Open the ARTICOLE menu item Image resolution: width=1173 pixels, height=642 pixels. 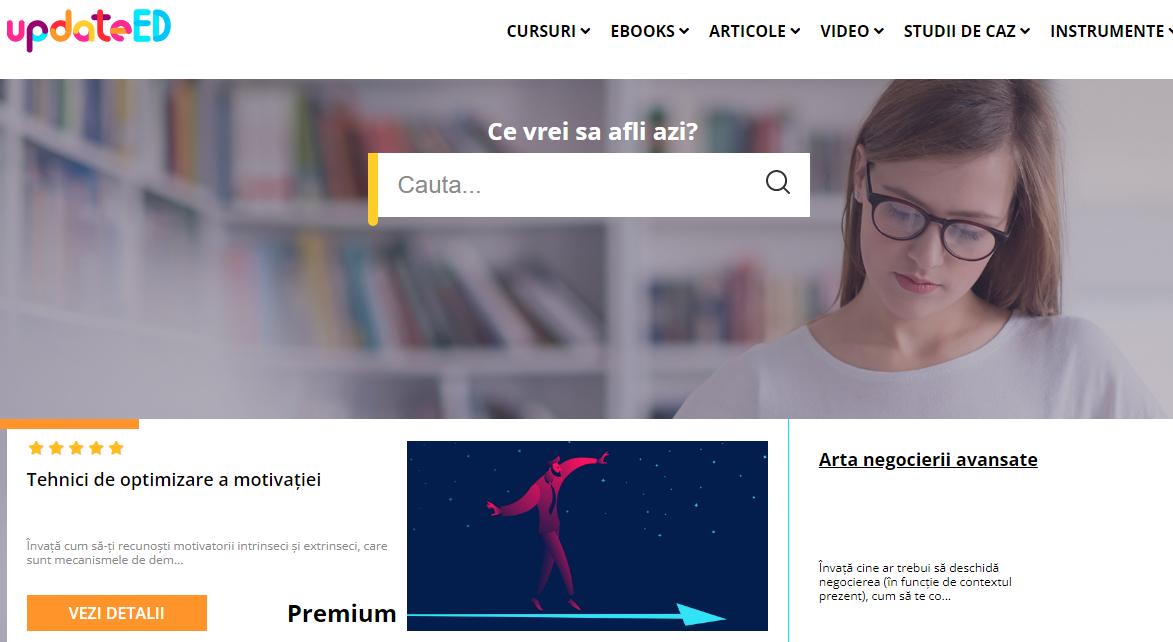tap(747, 31)
